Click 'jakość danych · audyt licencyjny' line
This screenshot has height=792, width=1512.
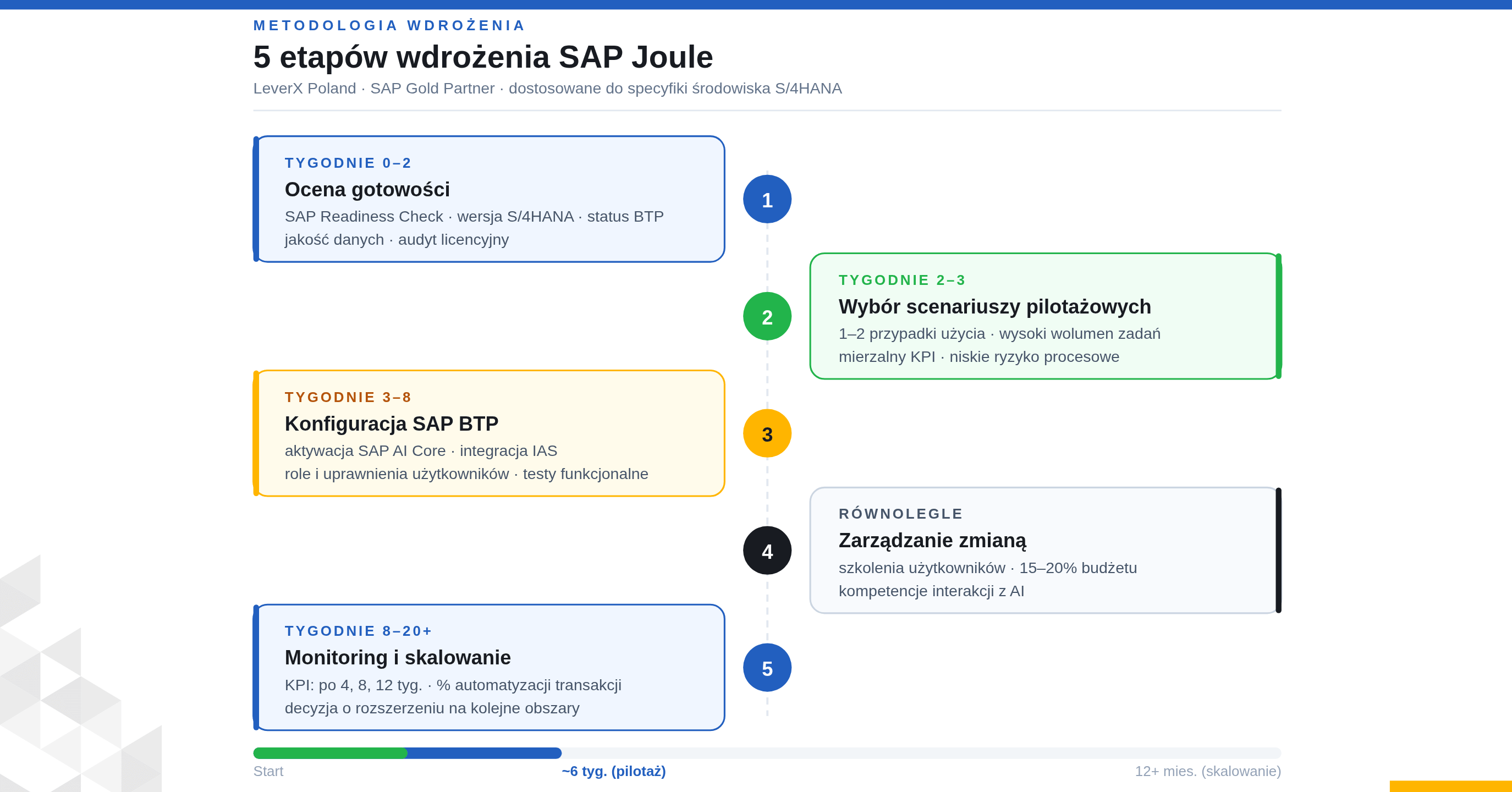397,240
